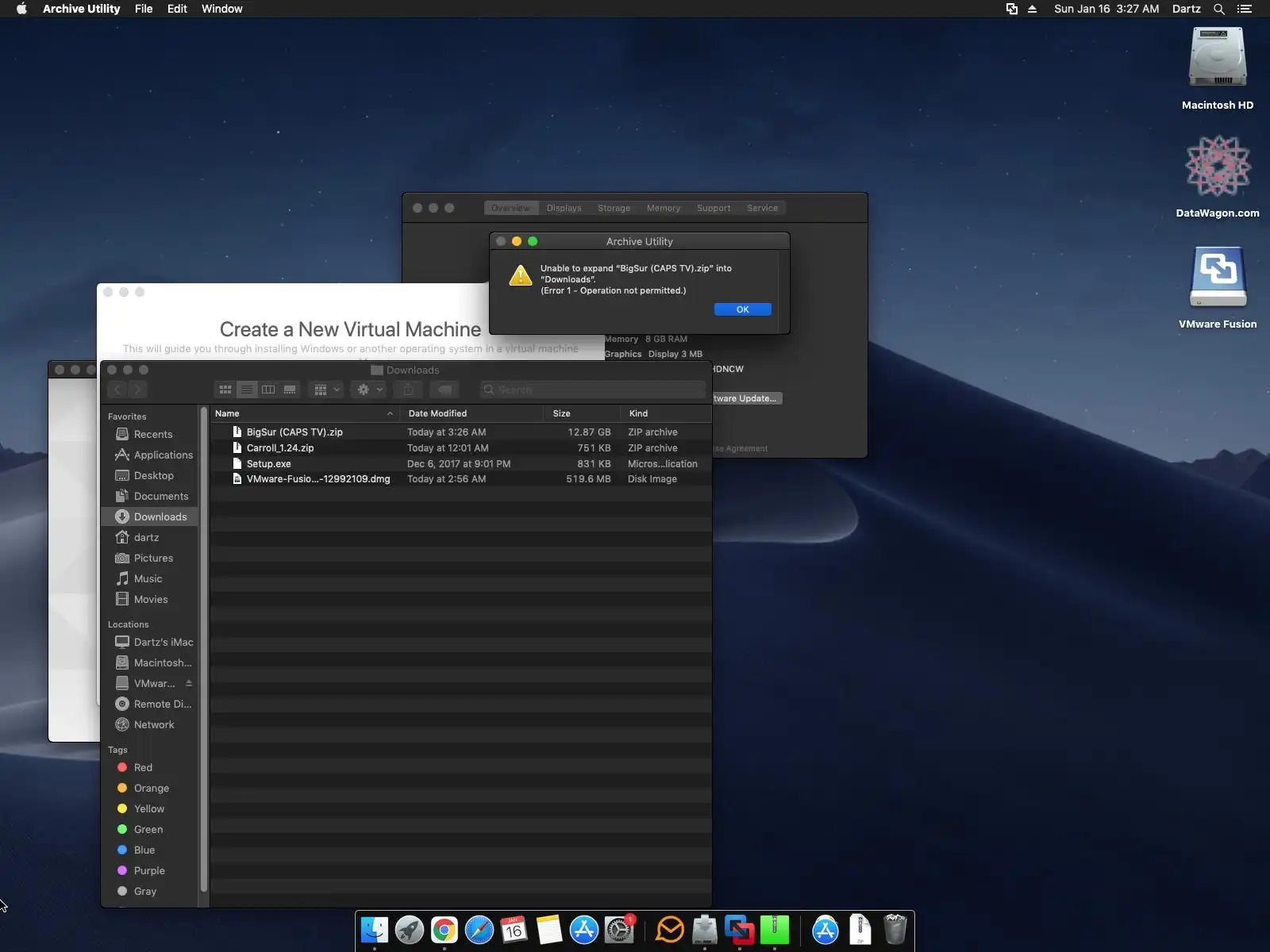
Task: Select the VMware-Fusio...dmg disk image
Action: click(x=460, y=479)
